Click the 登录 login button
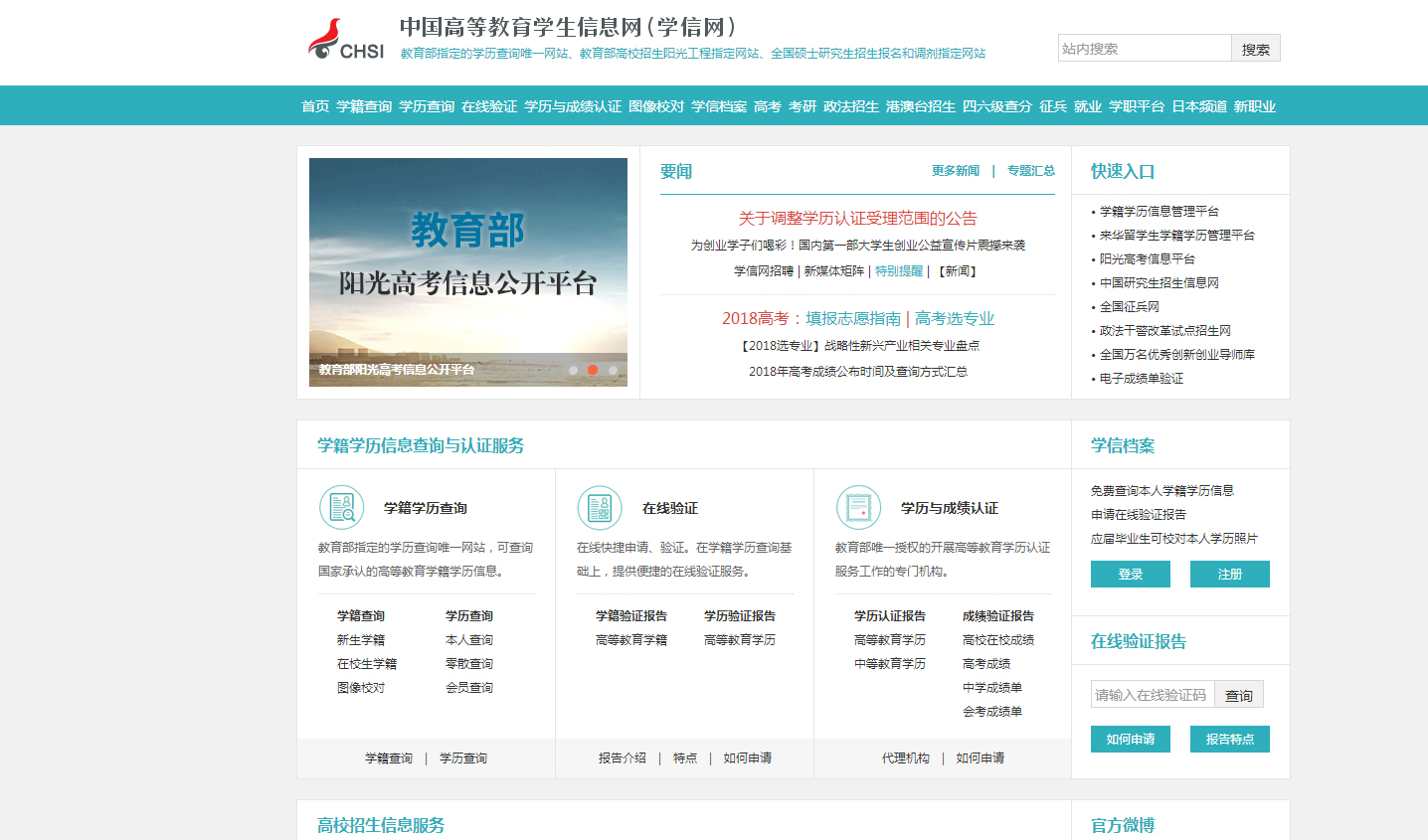Viewport: 1428px width, 840px height. [1131, 575]
